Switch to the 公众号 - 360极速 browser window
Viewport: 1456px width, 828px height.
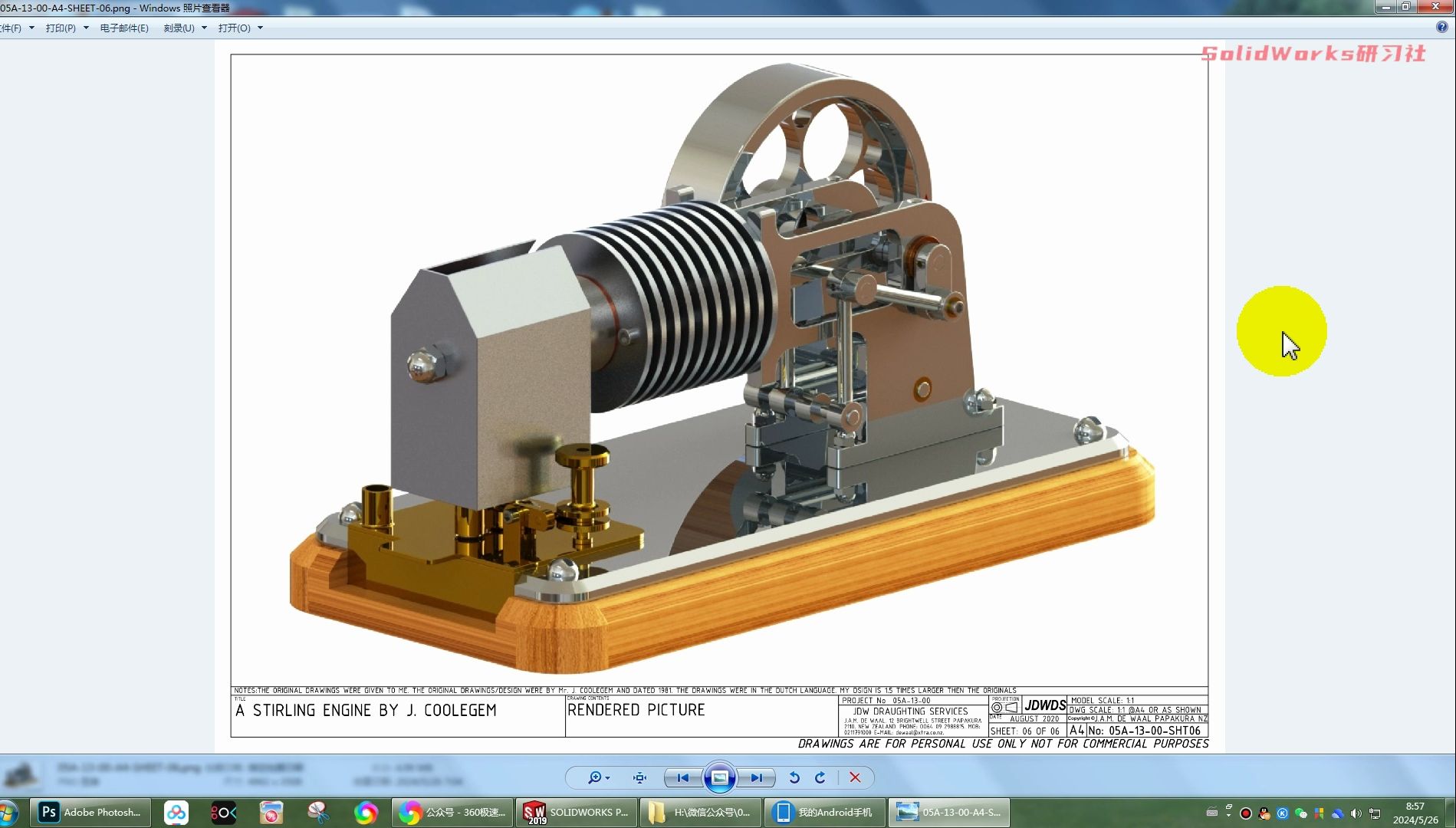coord(452,812)
